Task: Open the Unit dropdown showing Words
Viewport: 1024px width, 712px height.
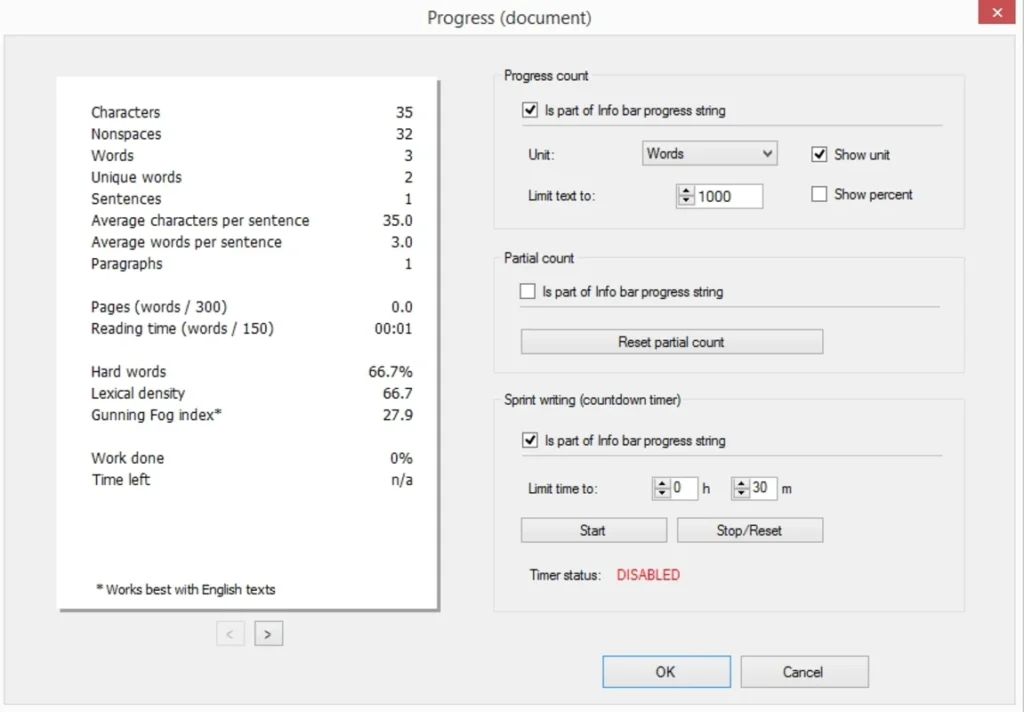Action: coord(709,154)
